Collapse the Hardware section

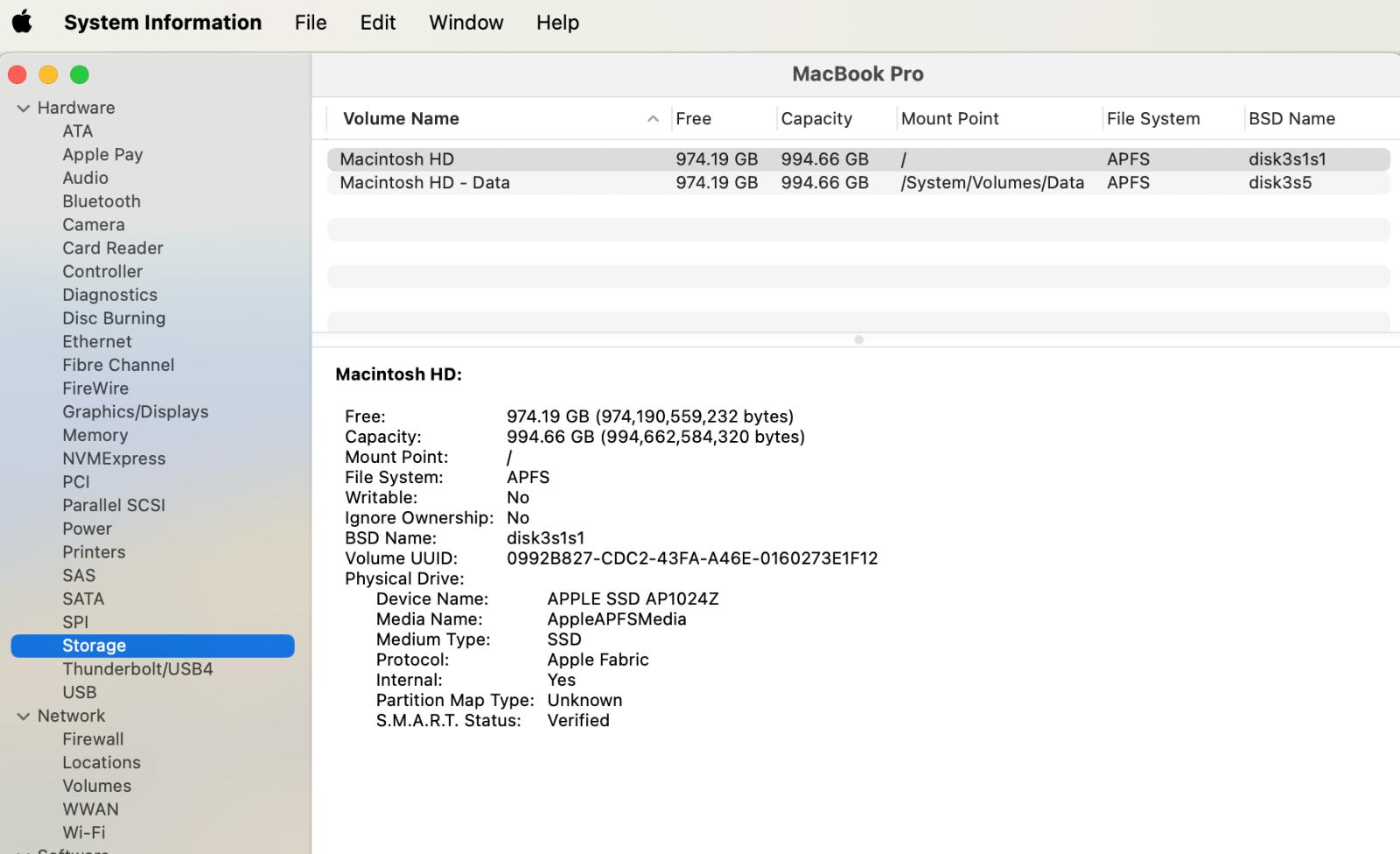coord(24,108)
